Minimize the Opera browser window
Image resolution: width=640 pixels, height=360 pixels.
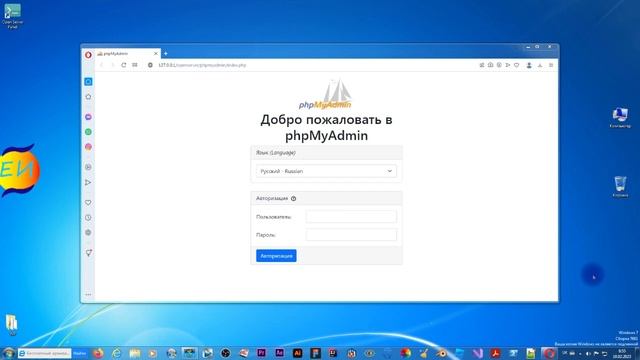pos(528,47)
